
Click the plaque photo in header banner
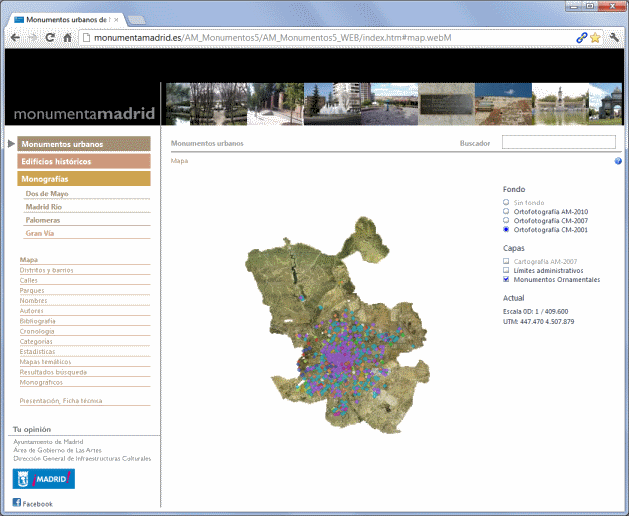(x=446, y=104)
